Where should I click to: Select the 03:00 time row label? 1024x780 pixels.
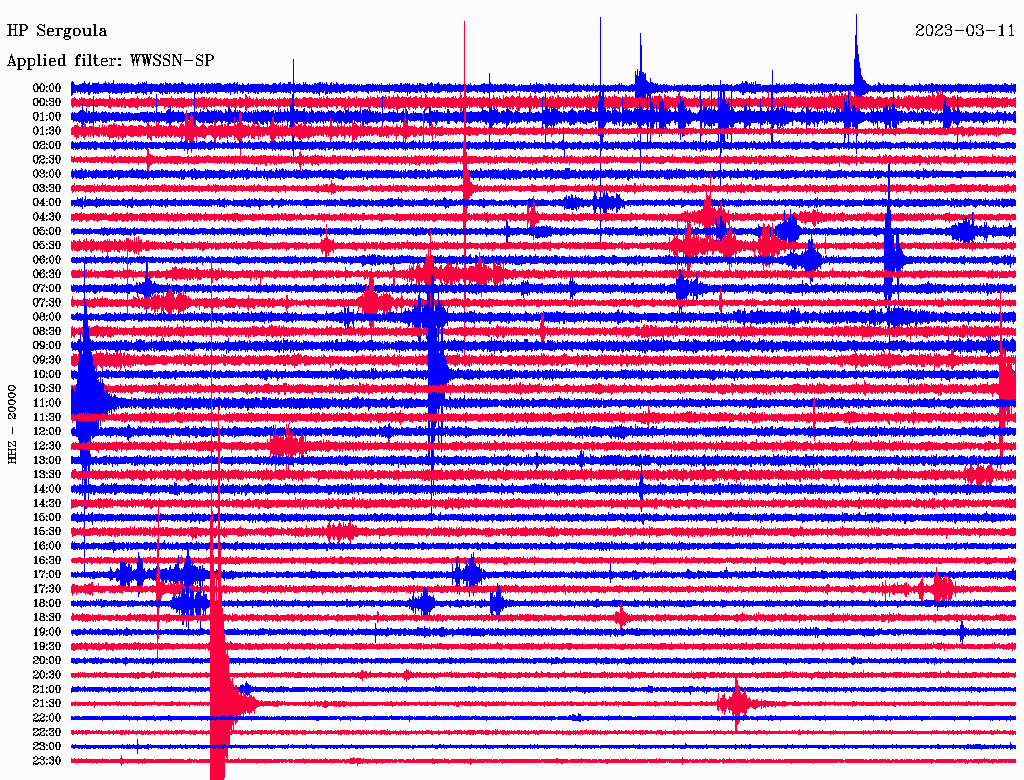click(x=47, y=174)
